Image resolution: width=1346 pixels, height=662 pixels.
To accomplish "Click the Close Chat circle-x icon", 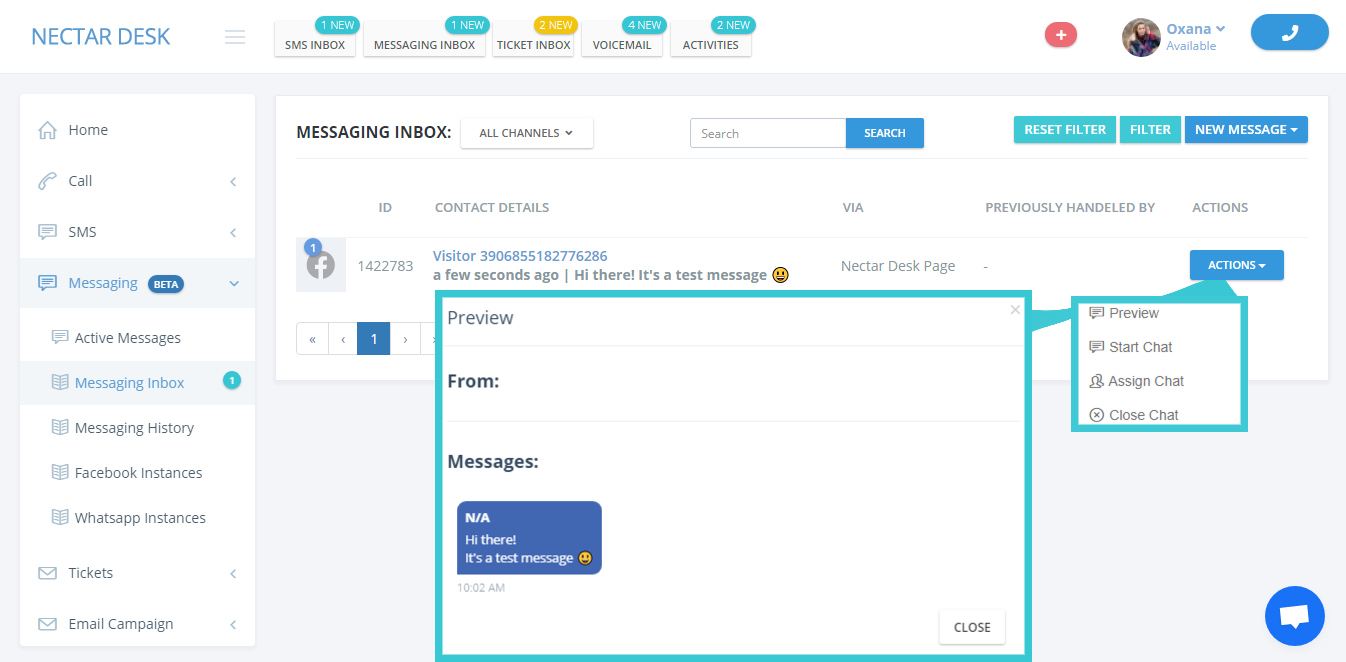I will (x=1096, y=415).
